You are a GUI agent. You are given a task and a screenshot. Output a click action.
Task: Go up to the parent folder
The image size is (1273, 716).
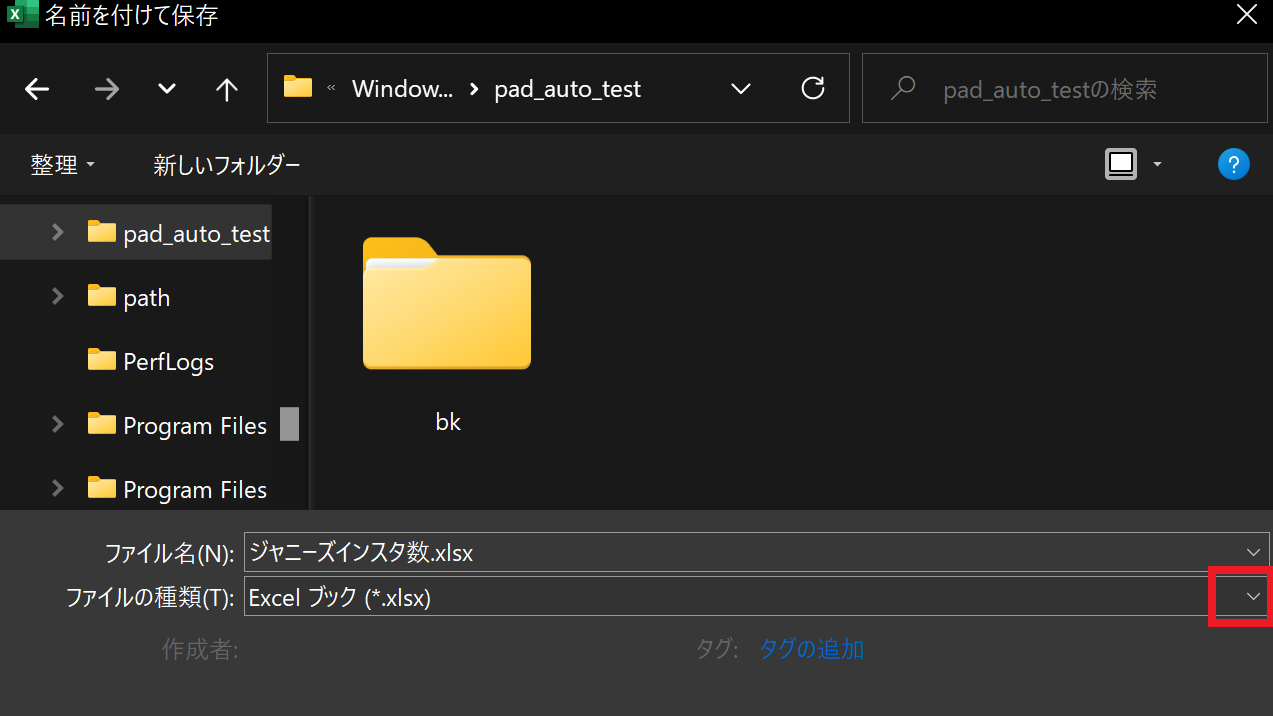(x=226, y=89)
